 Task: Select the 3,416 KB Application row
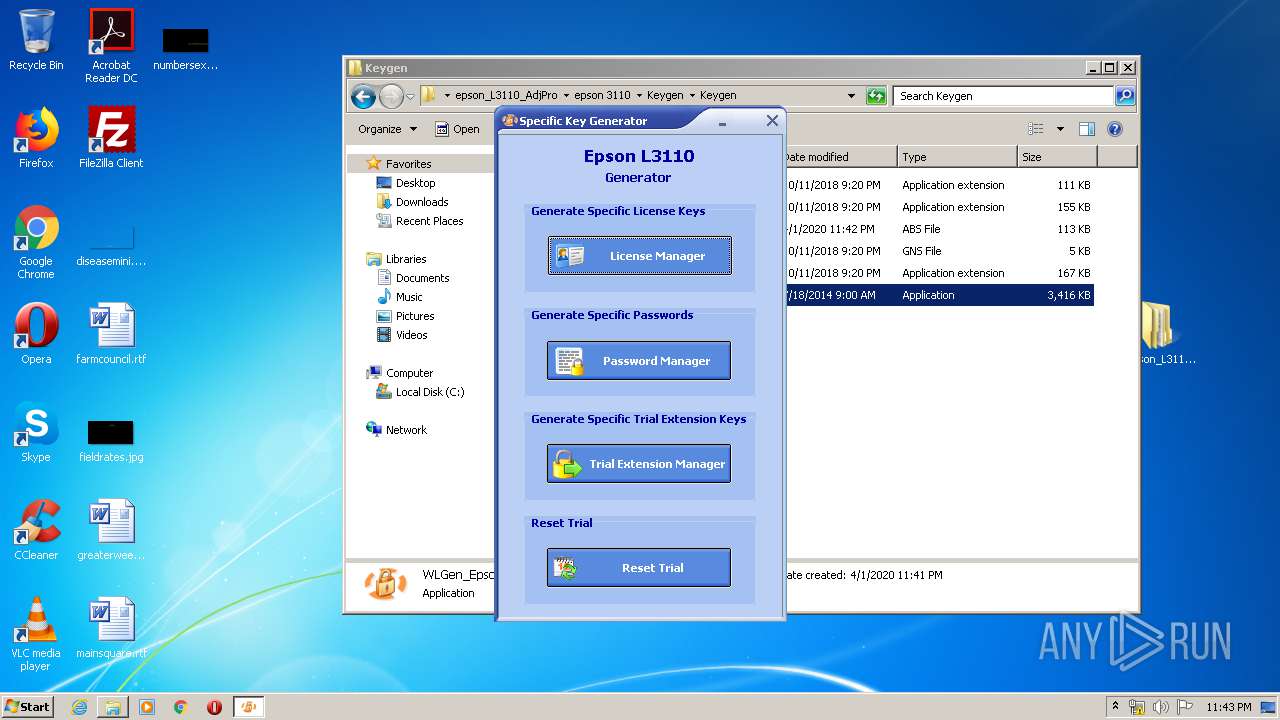pos(938,295)
